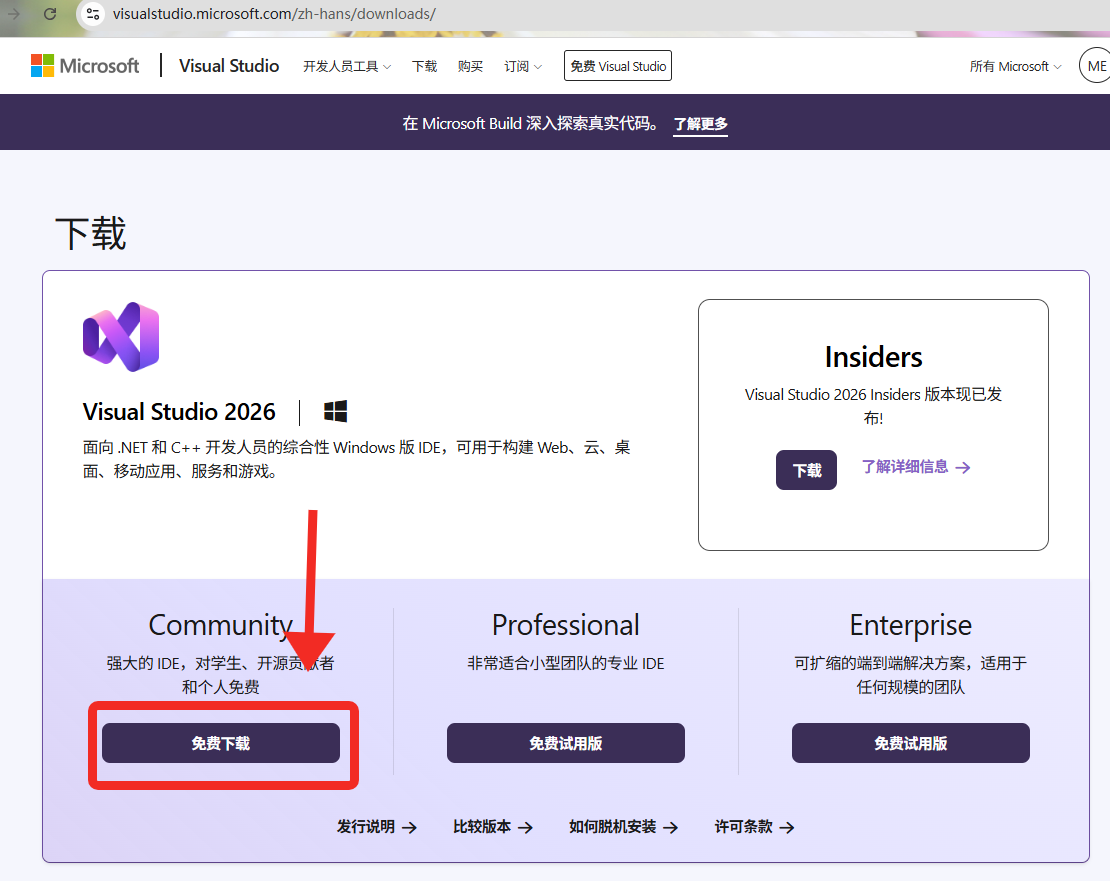Click the Windows platform icon beside Visual Studio 2026
This screenshot has width=1110, height=881.
click(x=336, y=411)
